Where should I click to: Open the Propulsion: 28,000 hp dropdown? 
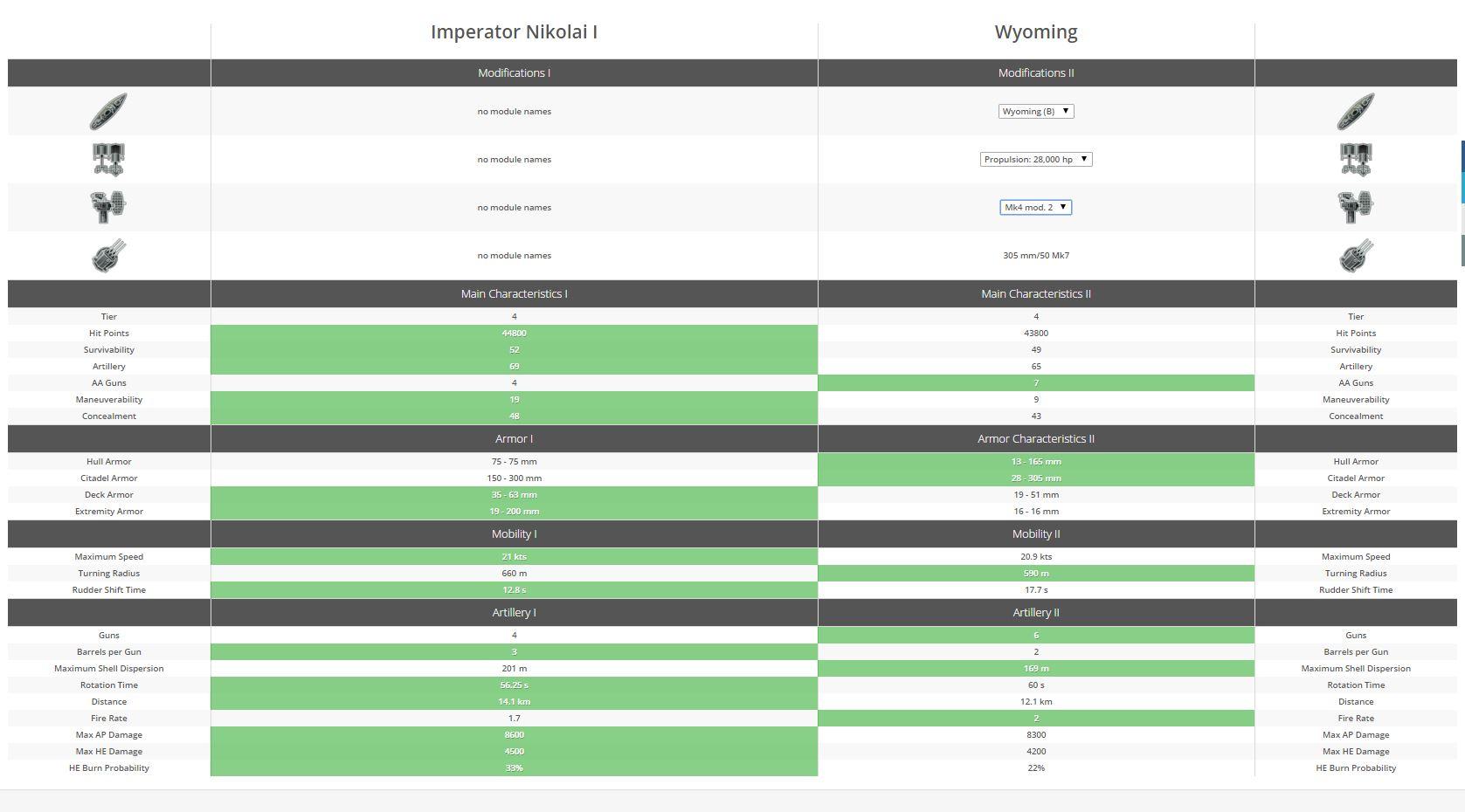pos(1036,159)
